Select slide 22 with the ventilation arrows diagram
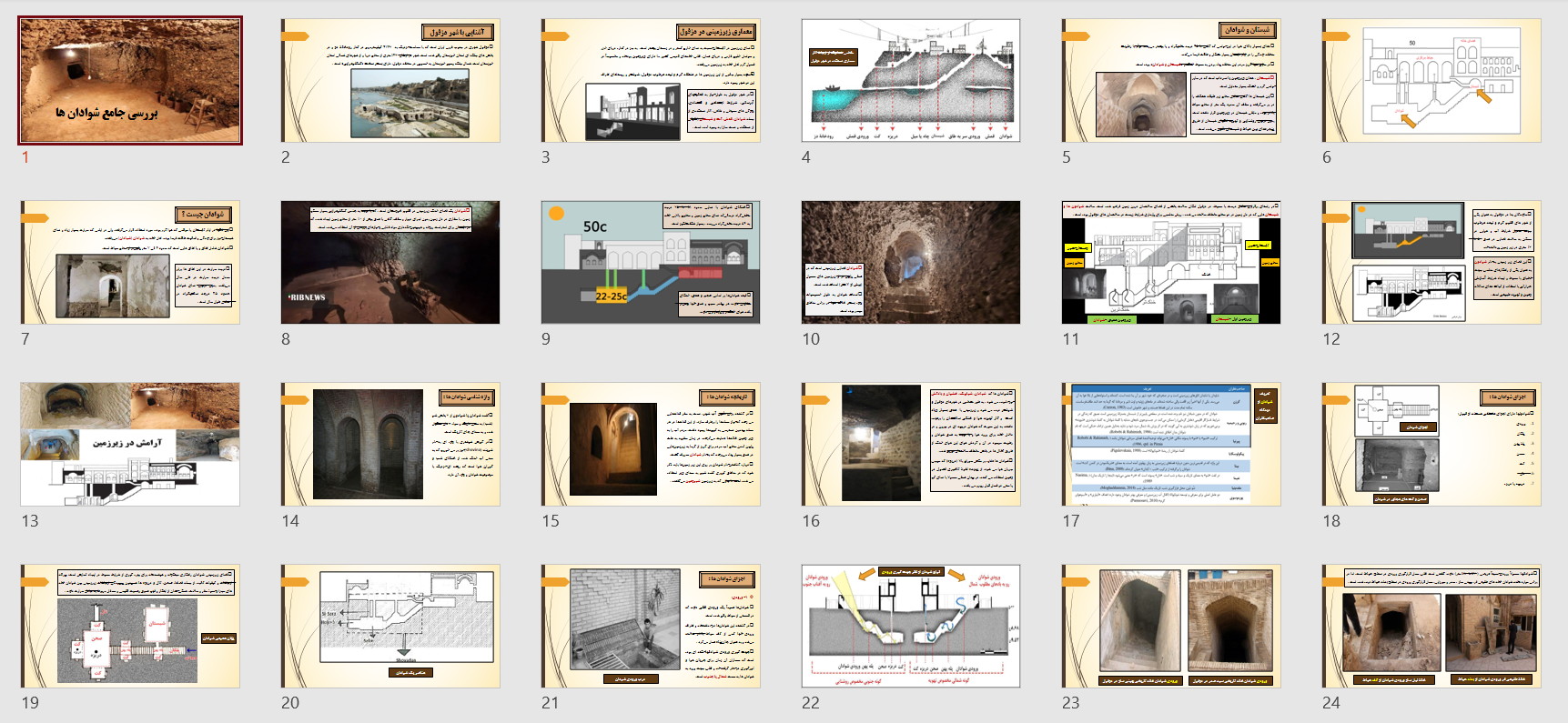 pyautogui.click(x=910, y=626)
